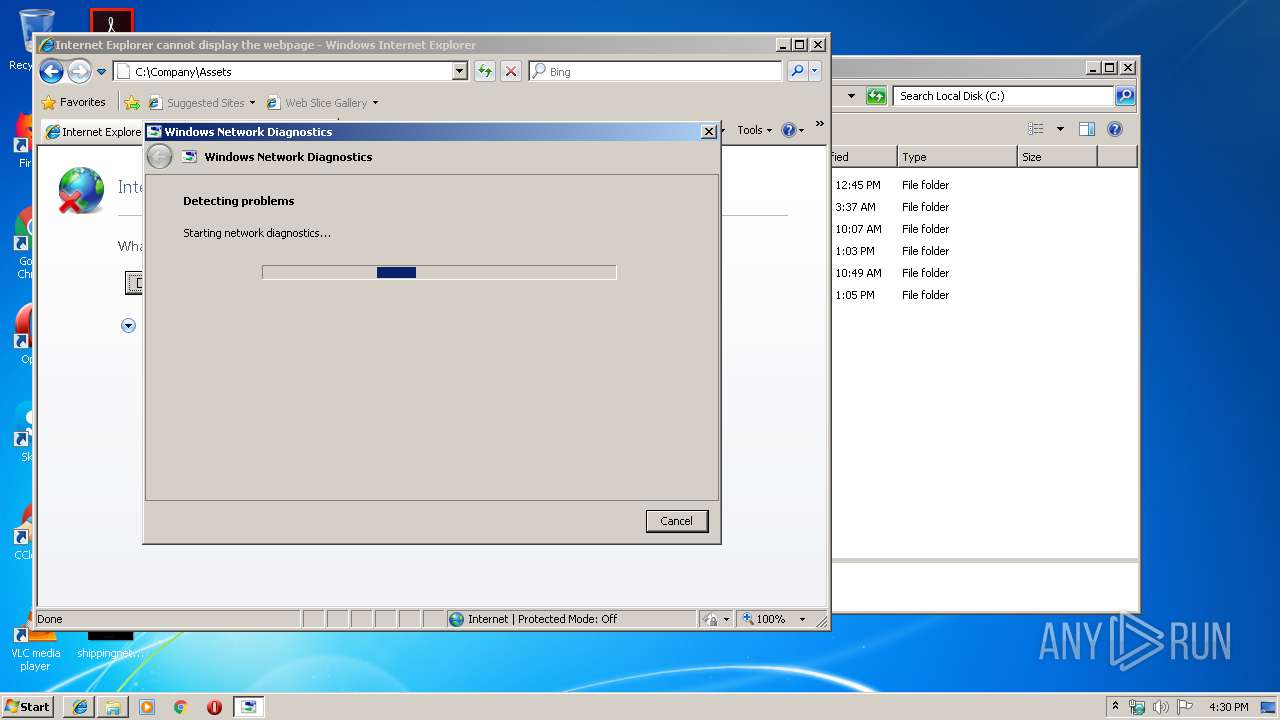Show more IE toolbar commands chevron

pyautogui.click(x=819, y=124)
